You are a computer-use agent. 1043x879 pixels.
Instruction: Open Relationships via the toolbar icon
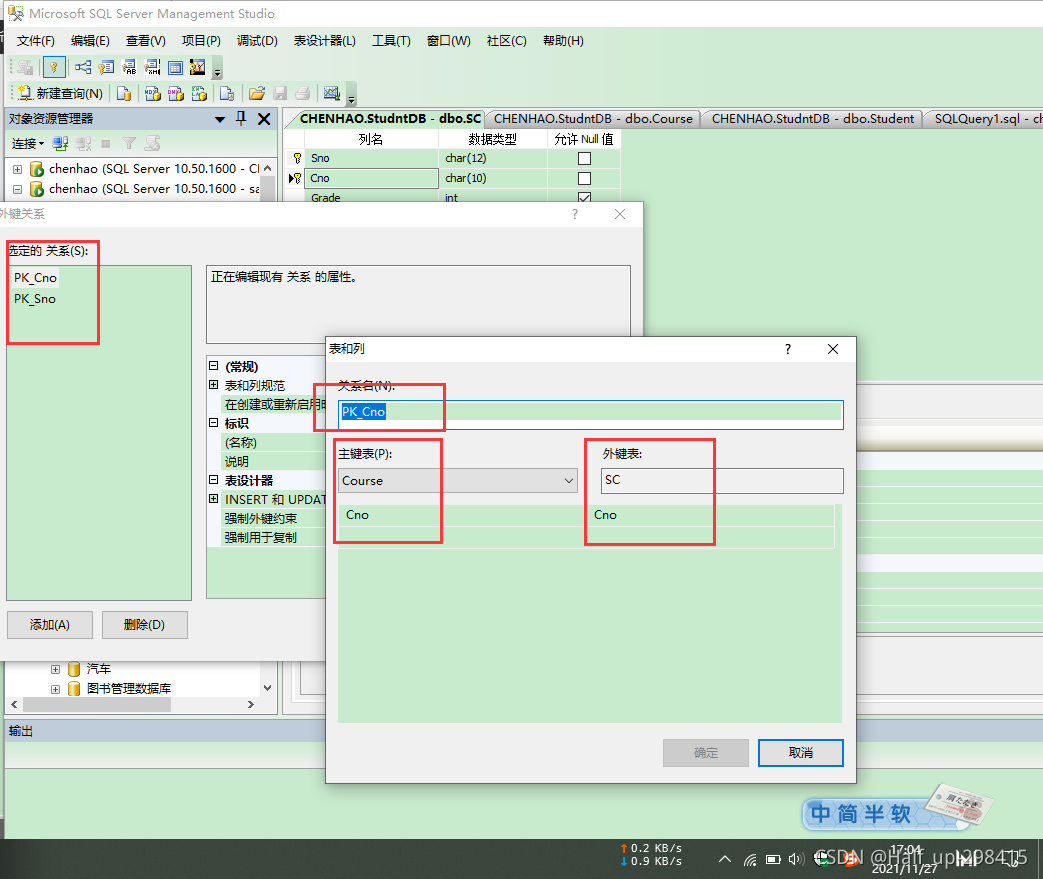[82, 67]
